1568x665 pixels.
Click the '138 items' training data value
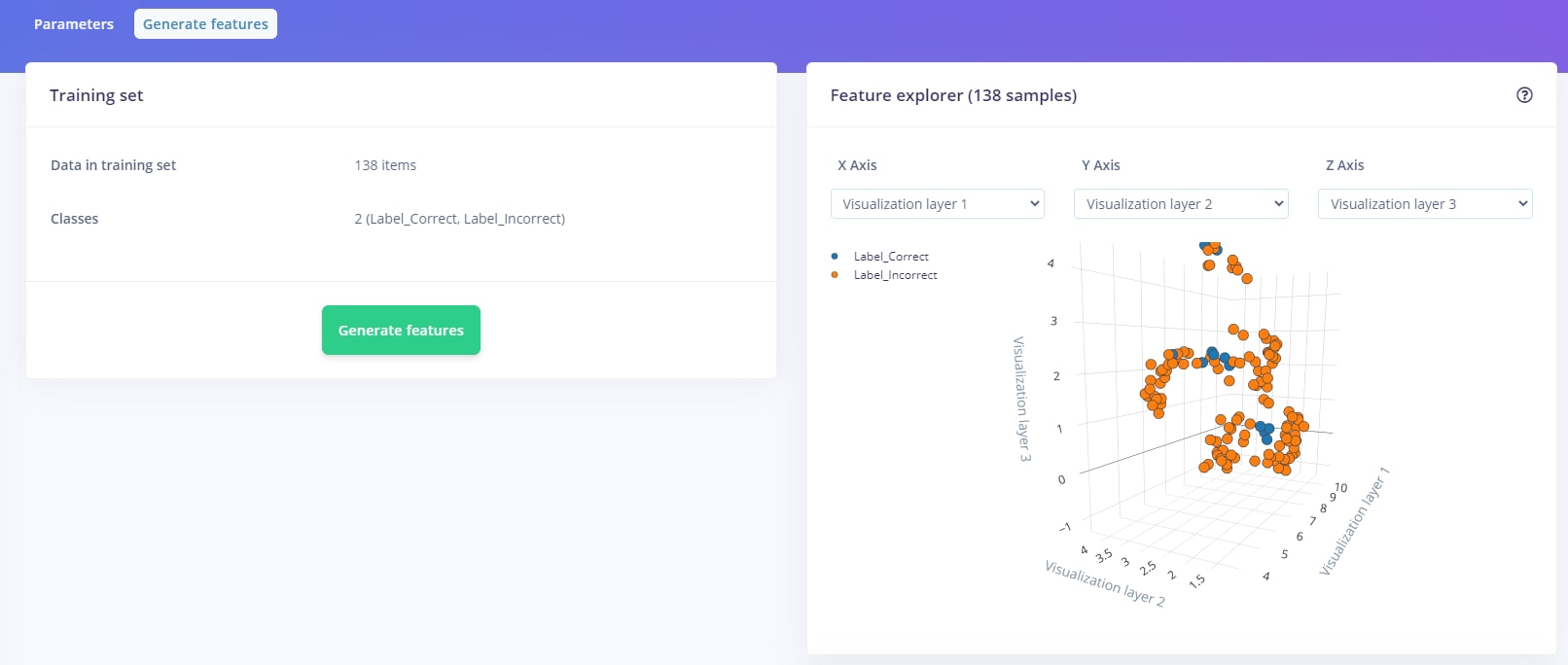click(385, 165)
